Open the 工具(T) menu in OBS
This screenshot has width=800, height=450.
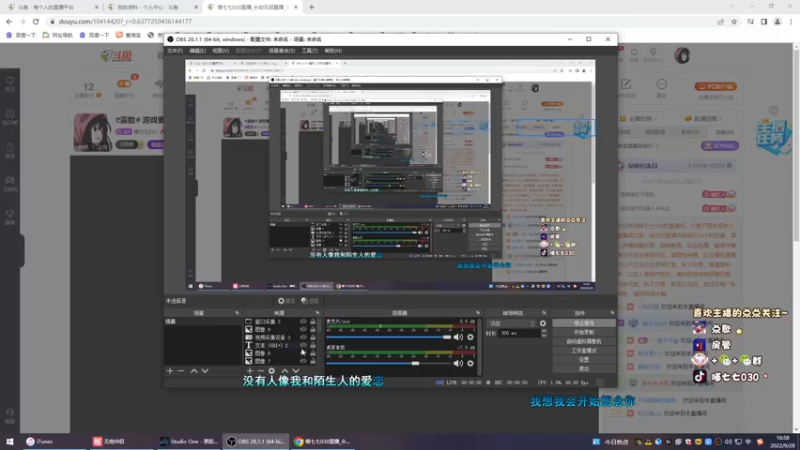tap(310, 51)
